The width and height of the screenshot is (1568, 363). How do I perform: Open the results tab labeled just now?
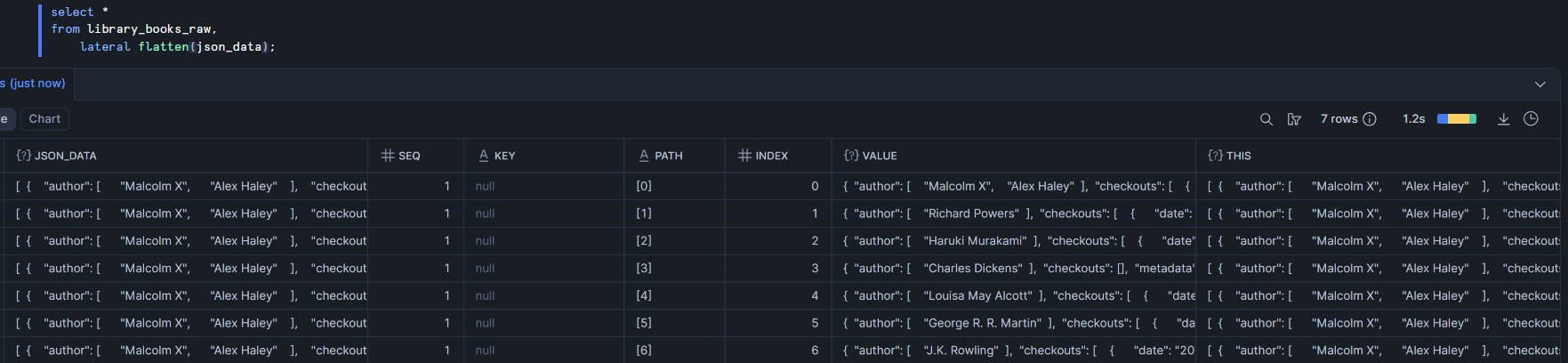tap(34, 84)
